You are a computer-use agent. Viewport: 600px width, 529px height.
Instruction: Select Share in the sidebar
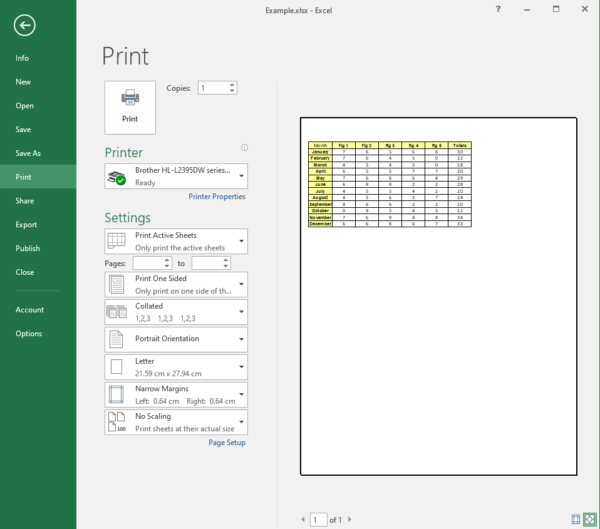coord(24,201)
